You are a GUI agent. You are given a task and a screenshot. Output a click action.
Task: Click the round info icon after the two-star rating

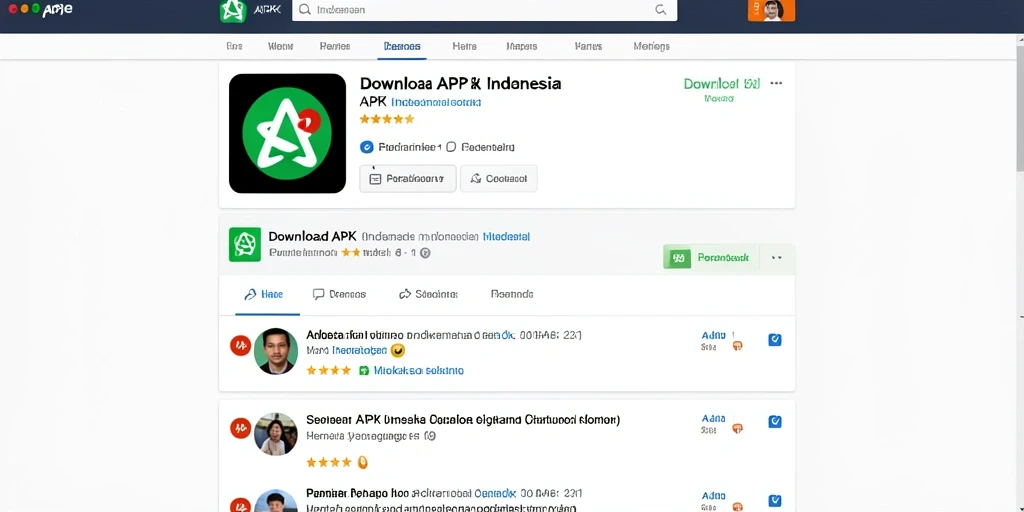click(x=425, y=253)
